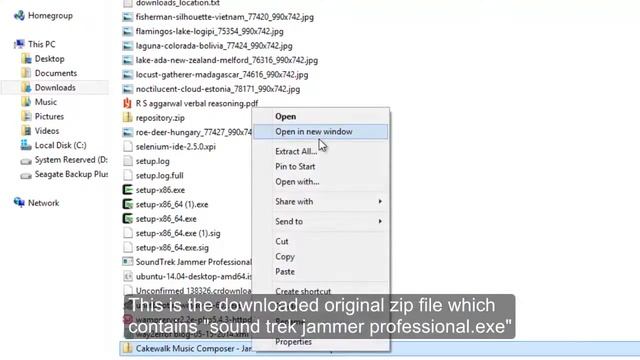Click the flamingos-lake-logipi image file icon
This screenshot has height=360, width=640.
coord(128,31)
